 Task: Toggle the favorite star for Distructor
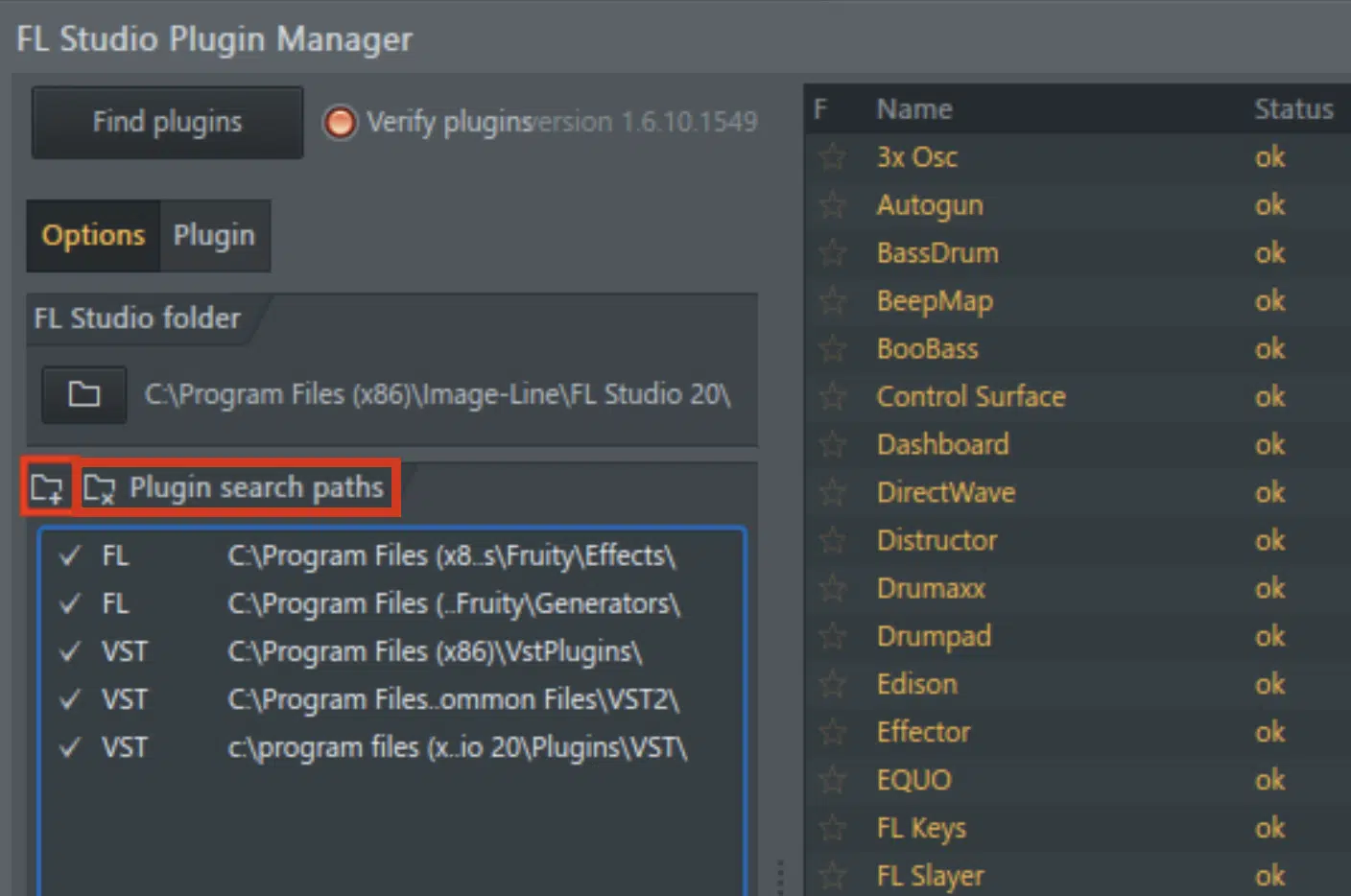pos(832,540)
